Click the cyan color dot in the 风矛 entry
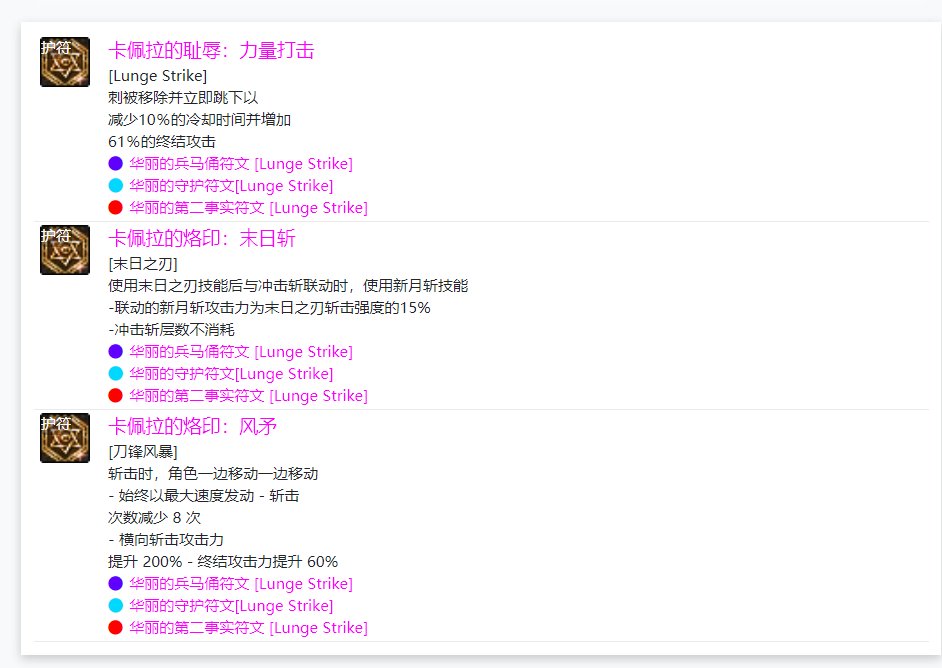Image resolution: width=942 pixels, height=668 pixels. click(x=115, y=605)
